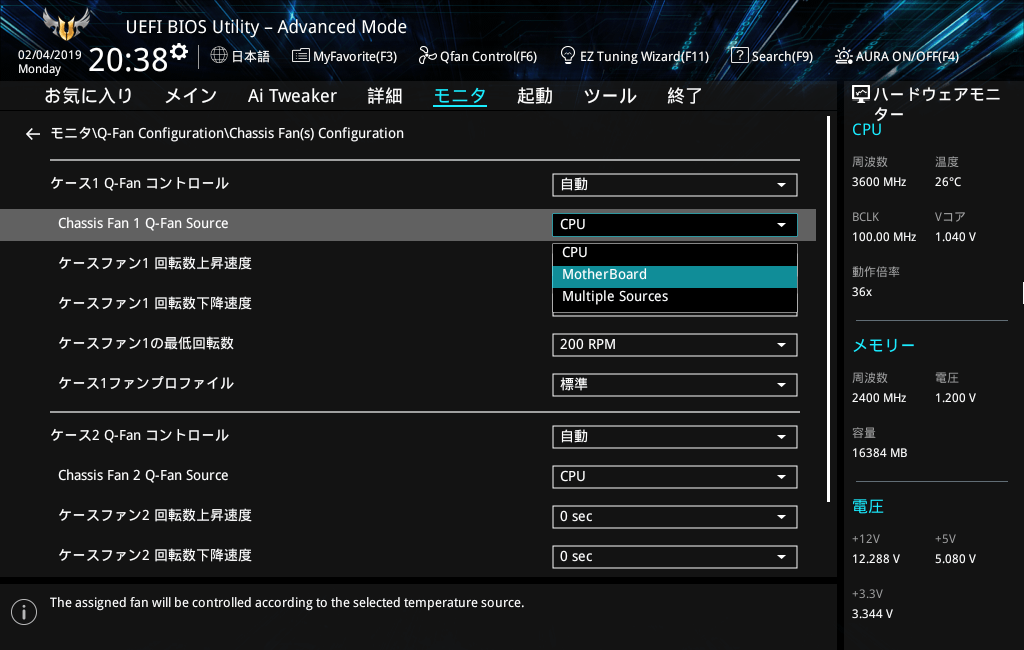Screen dimensions: 1024x650
Task: Select the モニタ tab
Action: pos(460,96)
